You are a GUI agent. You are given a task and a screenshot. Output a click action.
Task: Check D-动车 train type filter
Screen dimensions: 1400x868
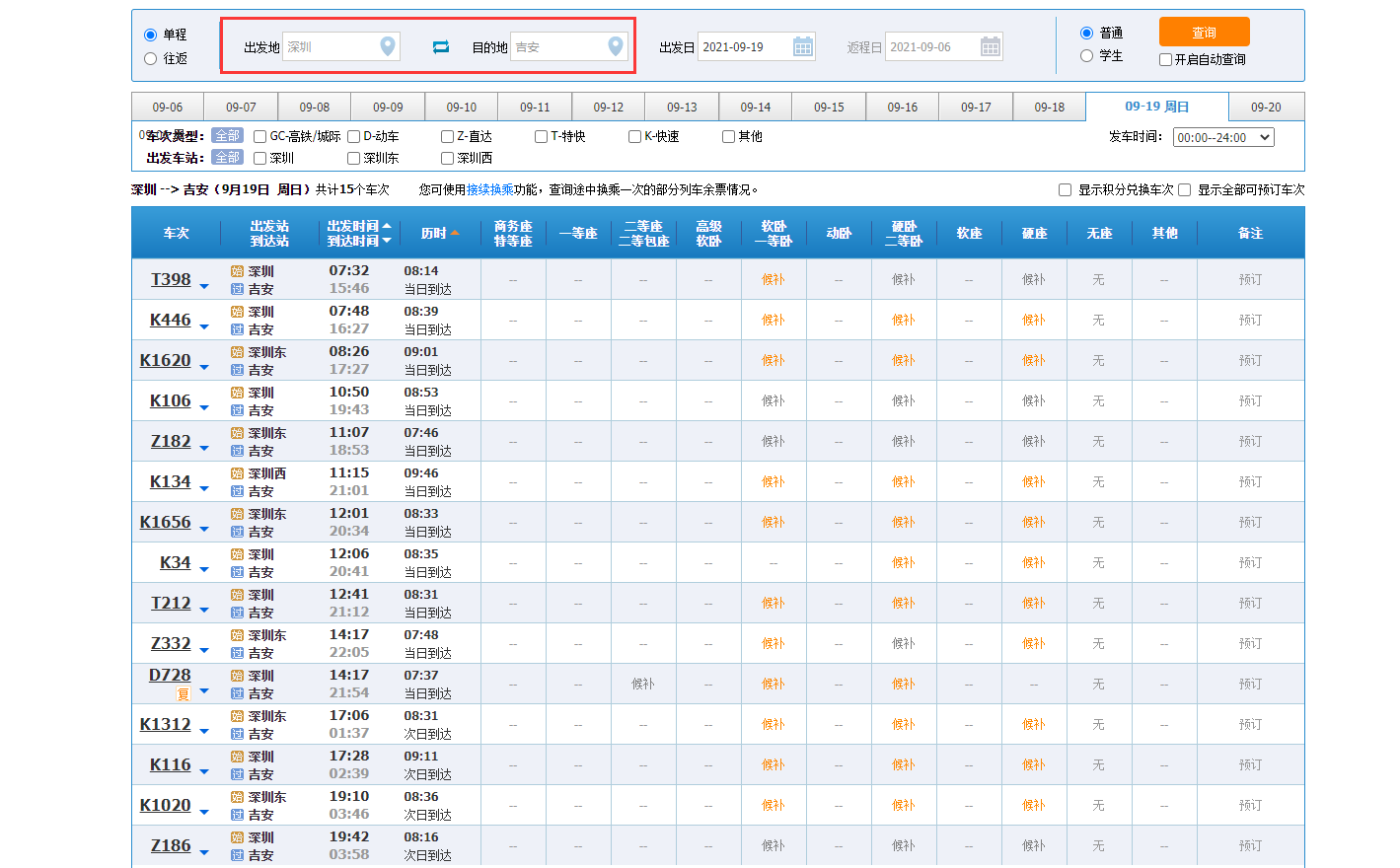click(354, 136)
